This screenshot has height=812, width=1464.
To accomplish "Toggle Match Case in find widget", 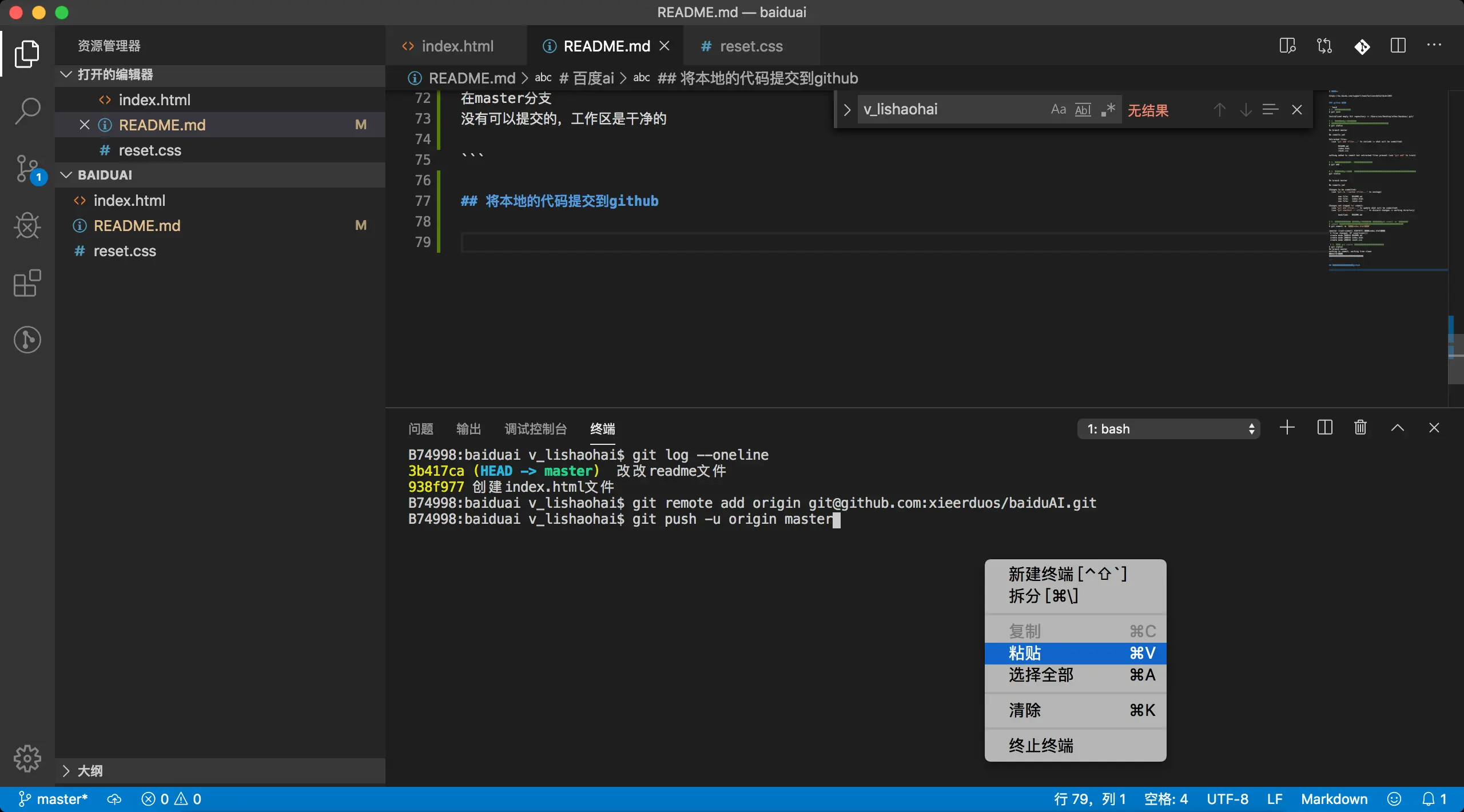I will 1058,109.
